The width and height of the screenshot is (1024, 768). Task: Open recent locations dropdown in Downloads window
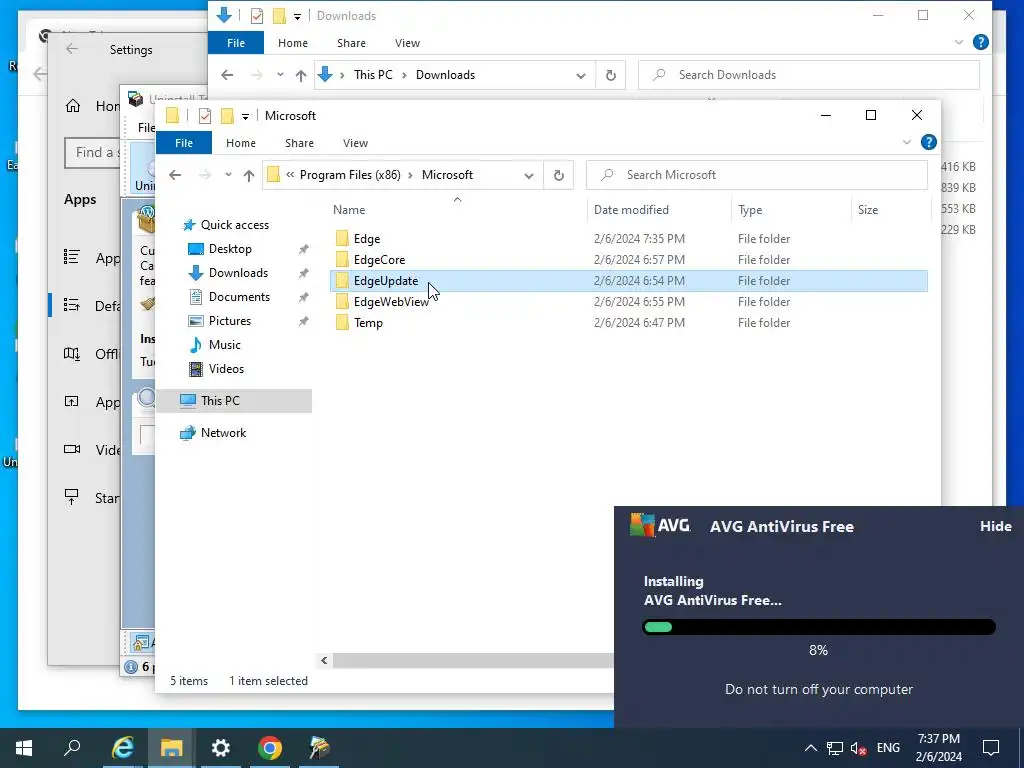(x=280, y=75)
